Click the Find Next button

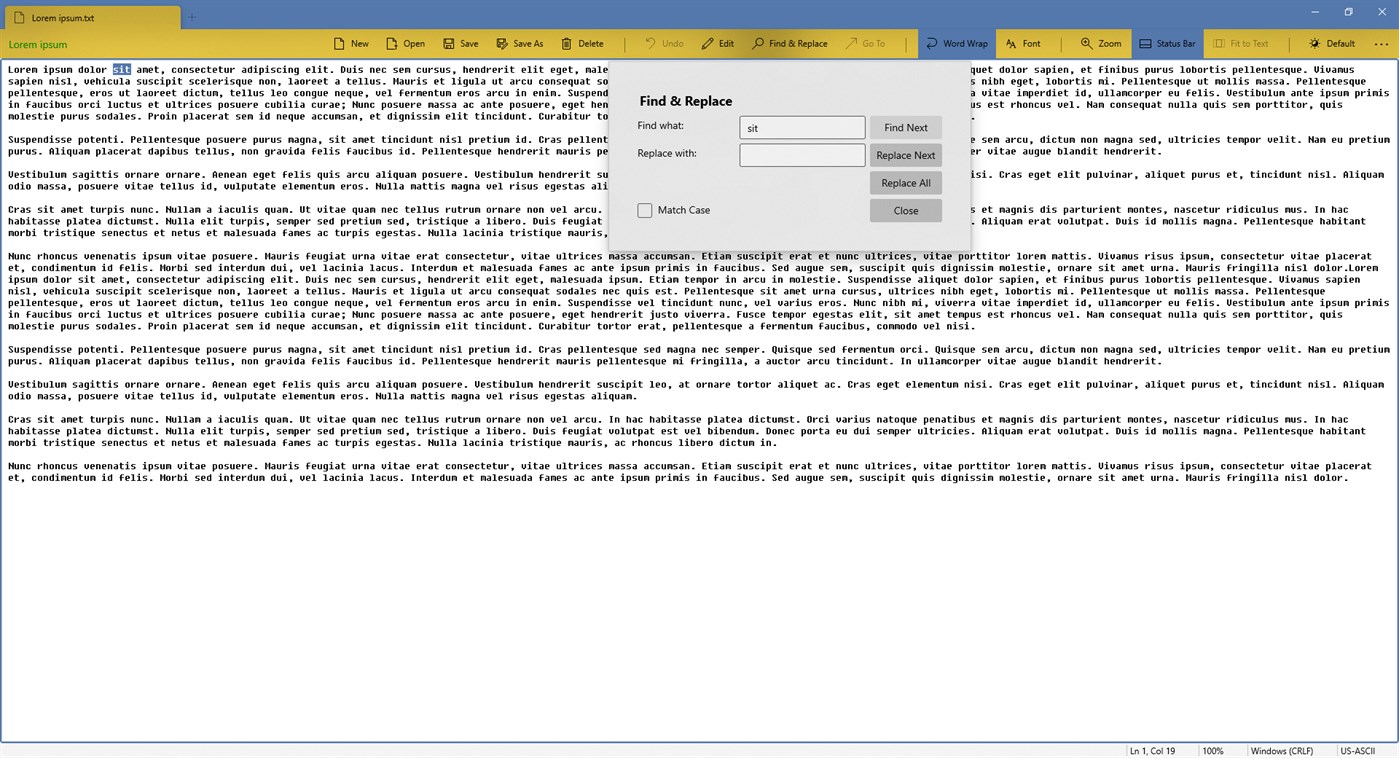[x=905, y=127]
